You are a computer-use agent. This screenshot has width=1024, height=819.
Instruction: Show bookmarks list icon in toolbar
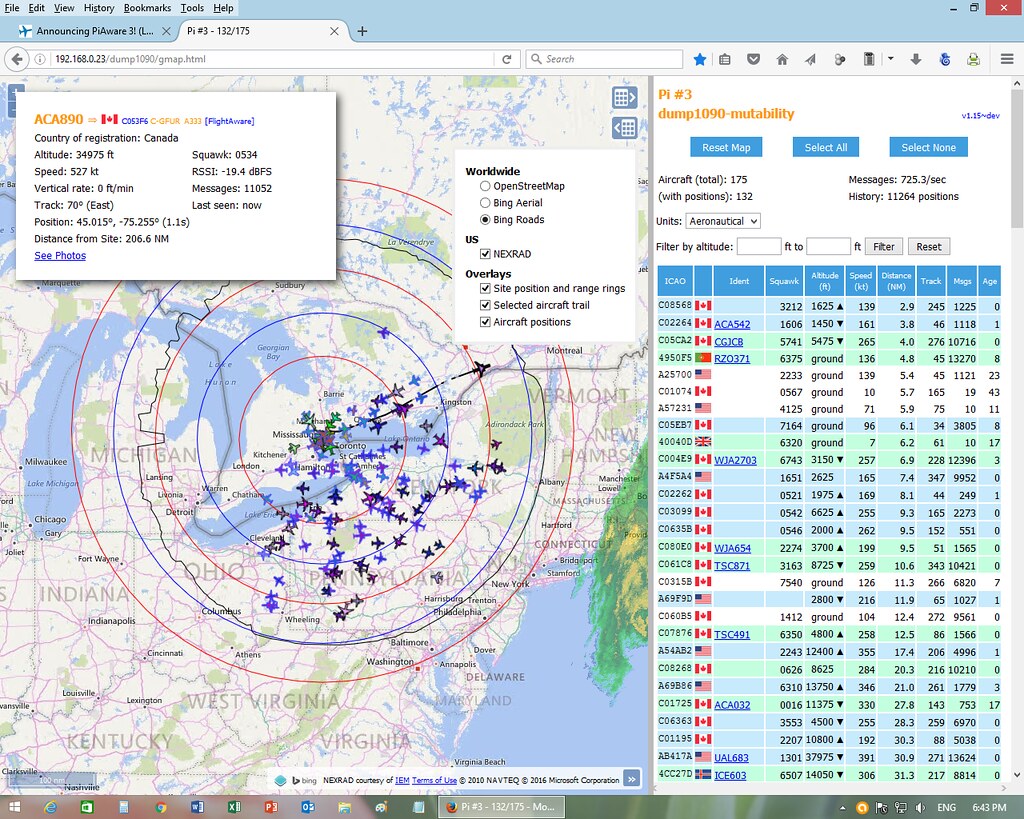(725, 59)
